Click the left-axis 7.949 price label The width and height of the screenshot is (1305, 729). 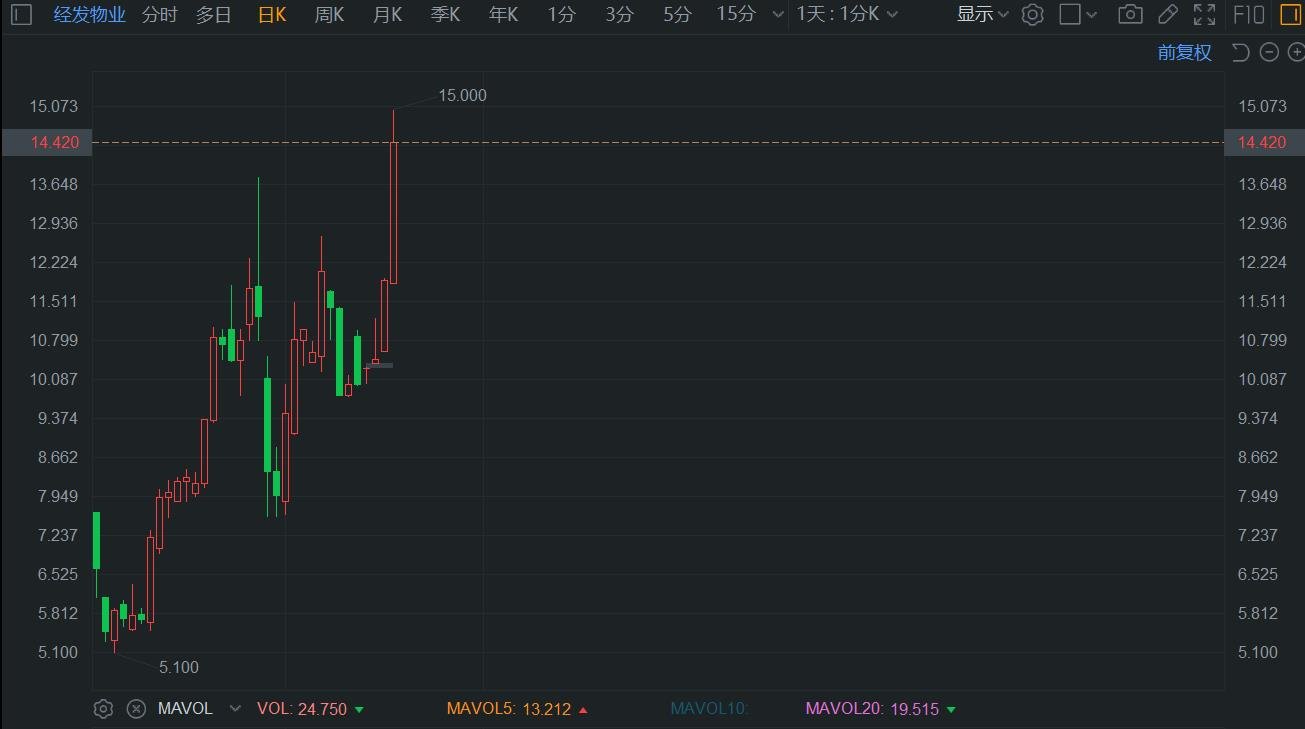tap(58, 496)
